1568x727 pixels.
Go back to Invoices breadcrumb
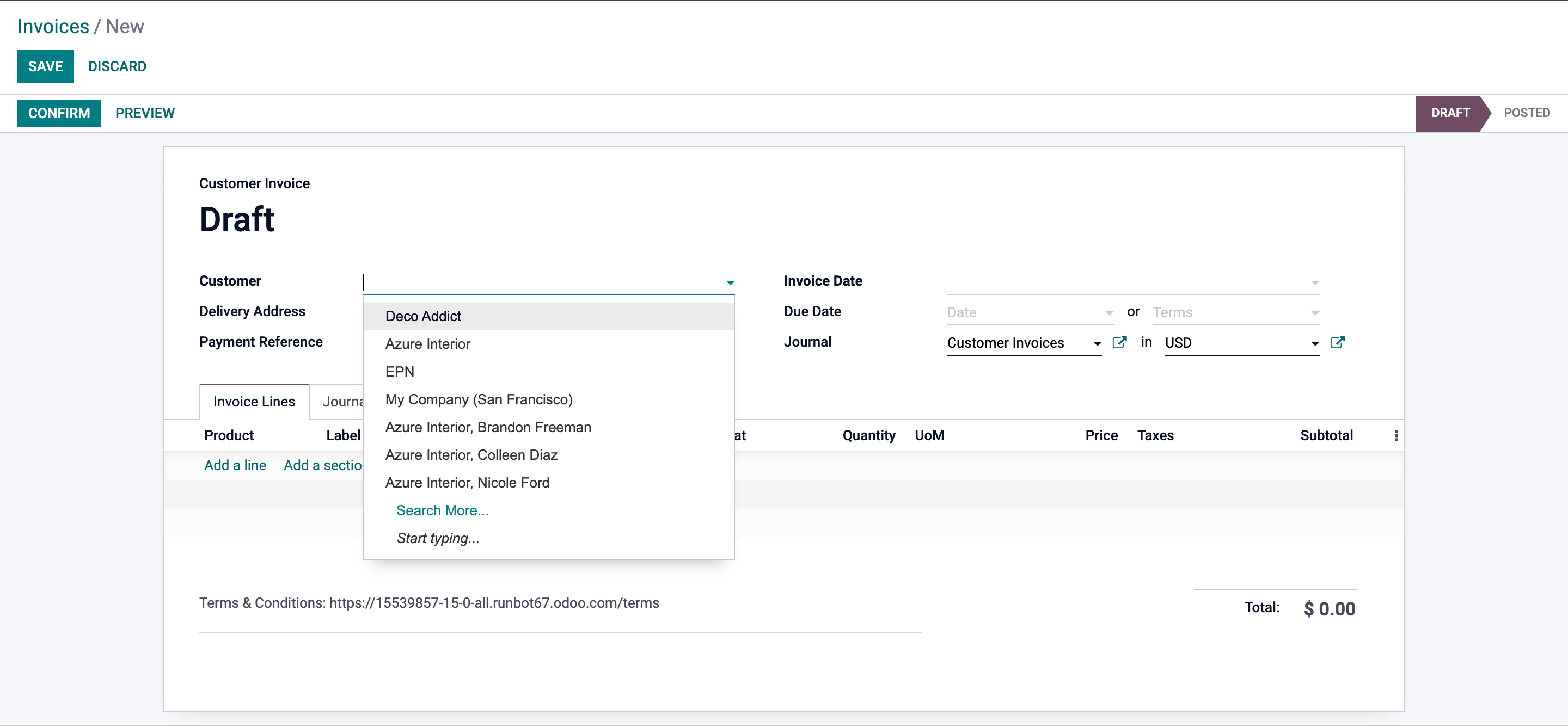[53, 27]
